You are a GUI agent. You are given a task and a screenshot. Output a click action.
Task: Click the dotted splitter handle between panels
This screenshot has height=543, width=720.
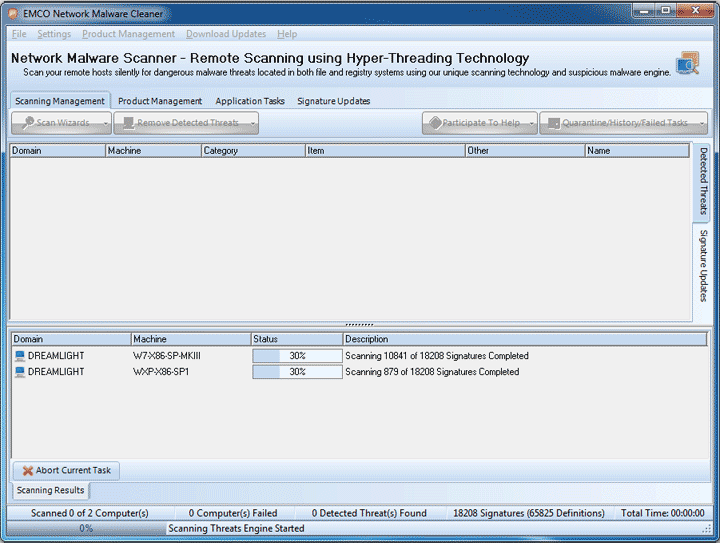coord(359,325)
